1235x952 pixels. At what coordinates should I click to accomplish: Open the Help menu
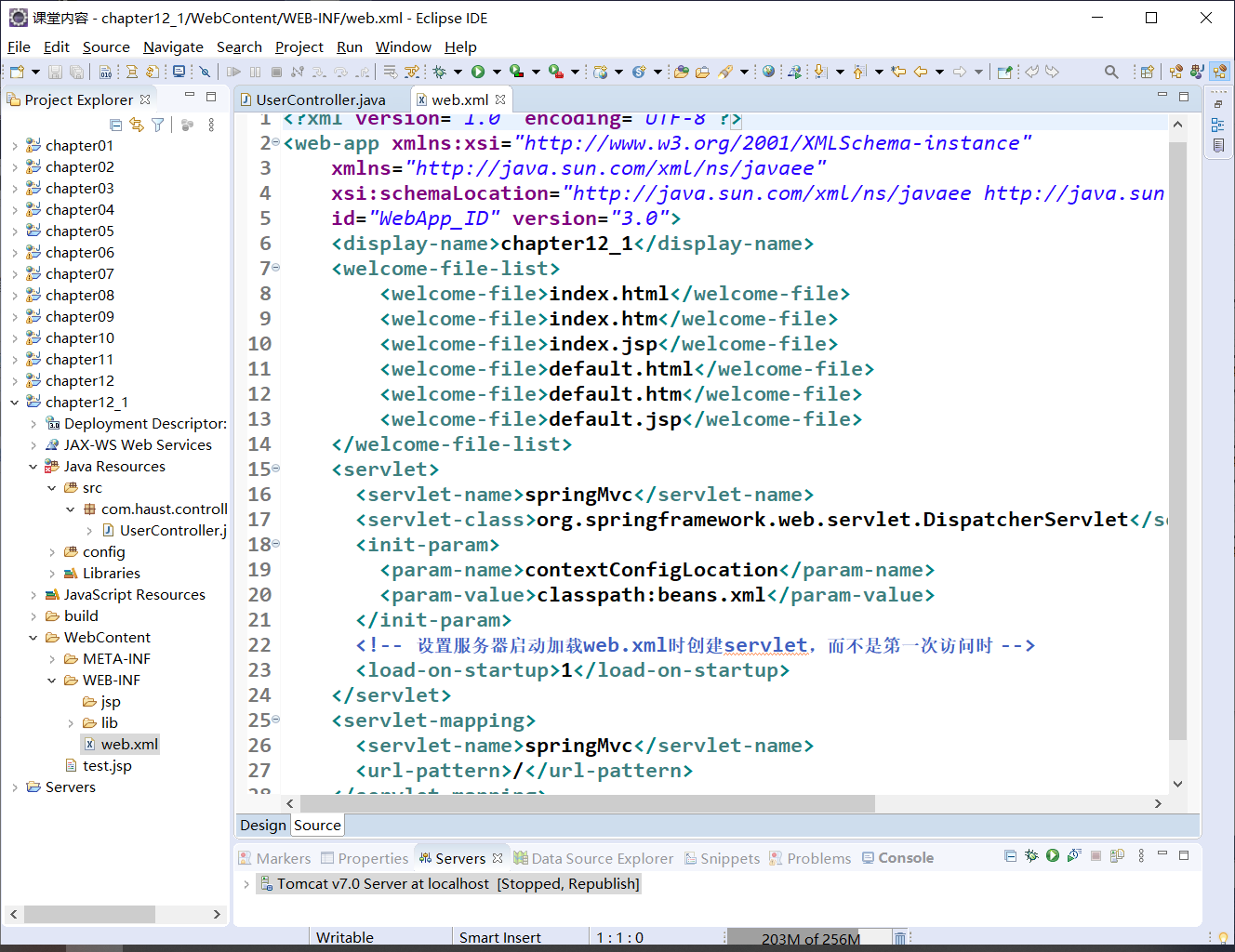click(460, 46)
